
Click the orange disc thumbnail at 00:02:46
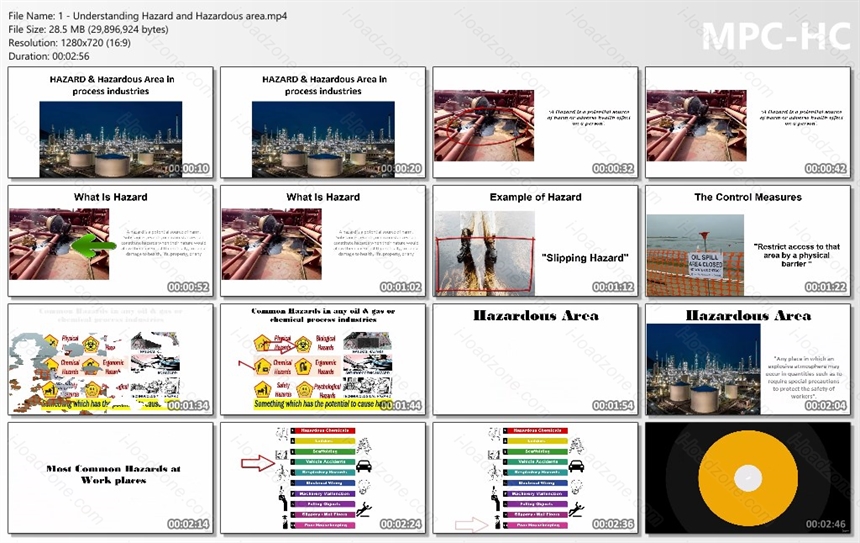click(748, 478)
